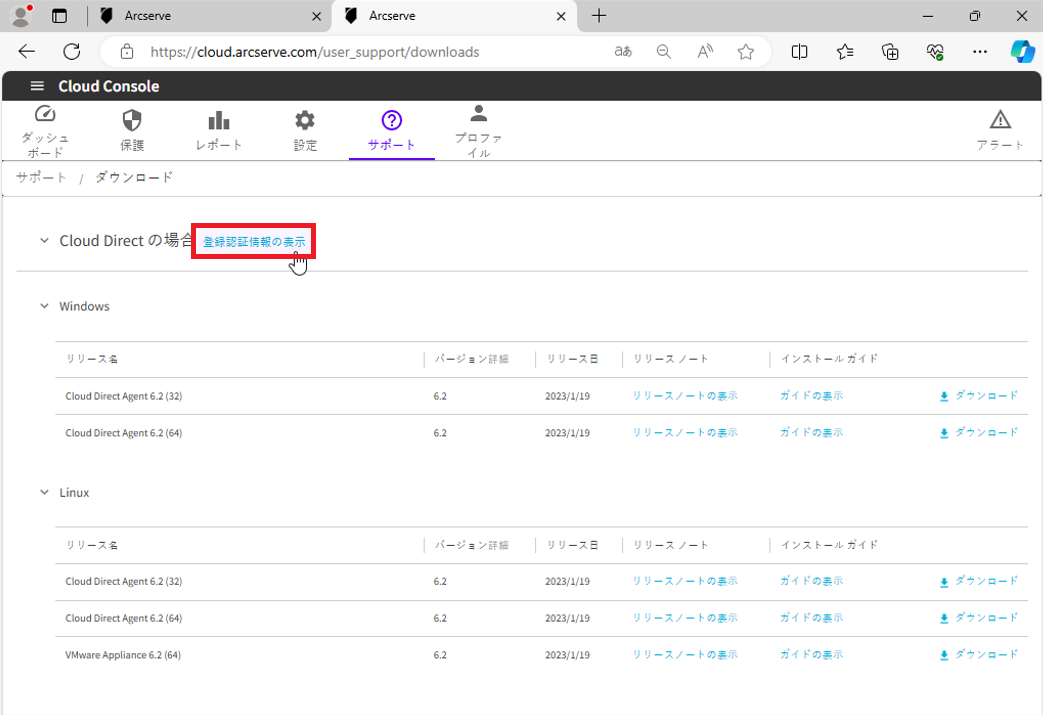This screenshot has height=715, width=1043.
Task: Open the Copilot sidebar icon
Action: 1022,52
